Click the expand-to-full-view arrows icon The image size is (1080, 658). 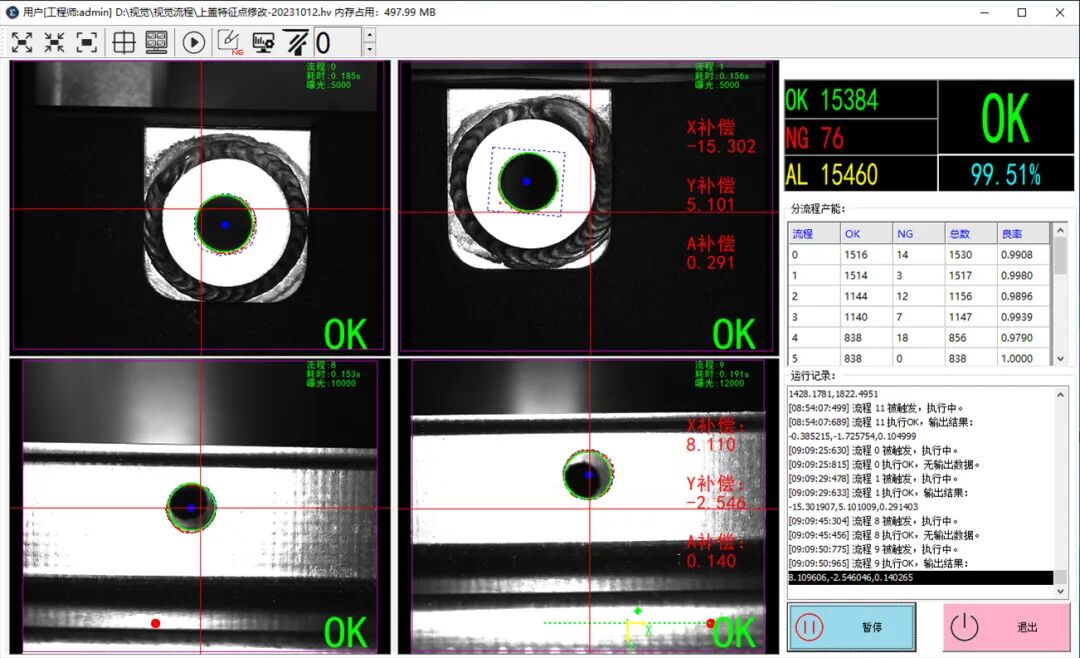[22, 43]
